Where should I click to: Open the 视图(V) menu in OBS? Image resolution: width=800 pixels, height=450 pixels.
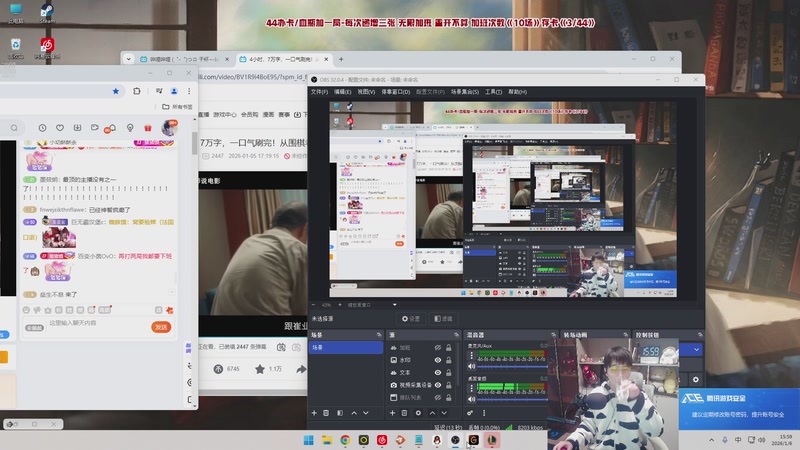tap(366, 92)
